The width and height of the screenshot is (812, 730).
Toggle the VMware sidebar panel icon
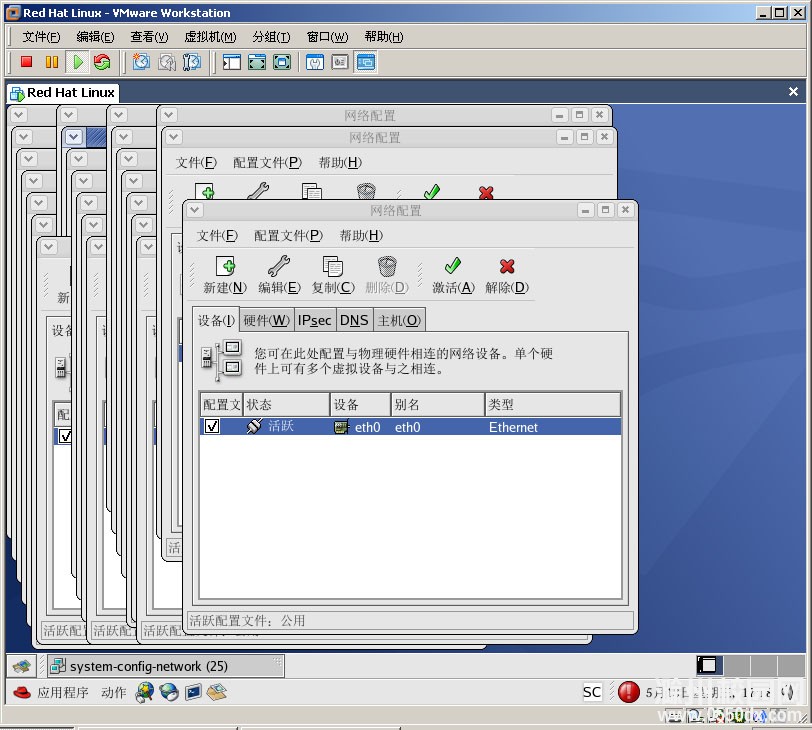231,63
